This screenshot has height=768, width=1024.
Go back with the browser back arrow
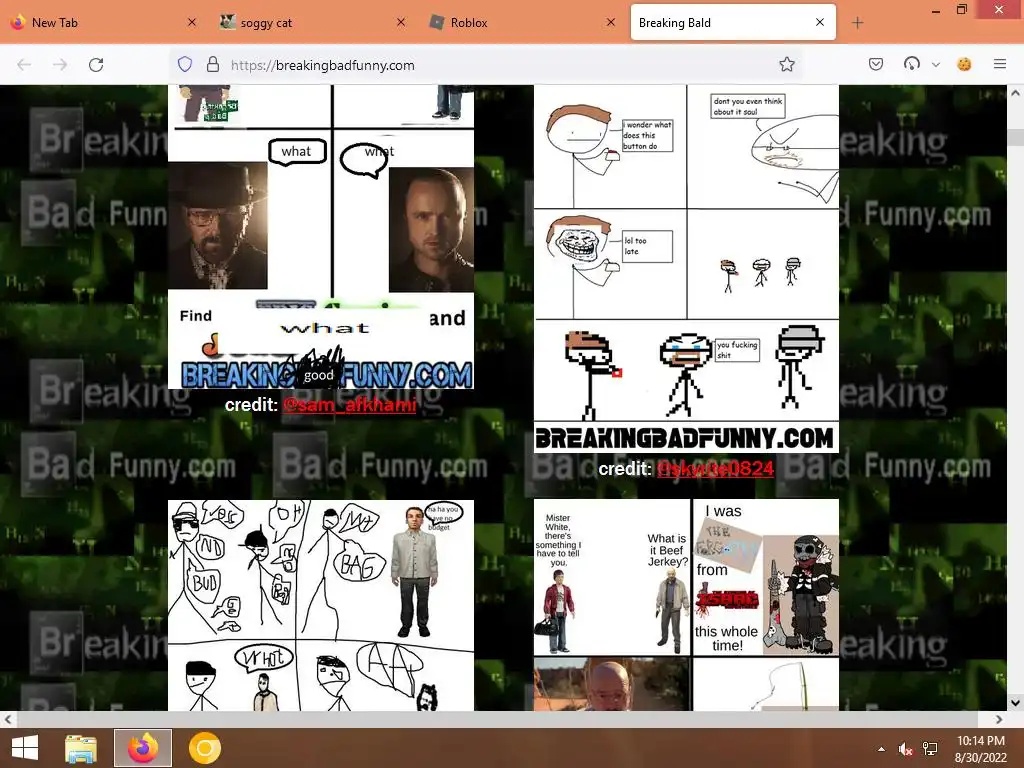(24, 65)
